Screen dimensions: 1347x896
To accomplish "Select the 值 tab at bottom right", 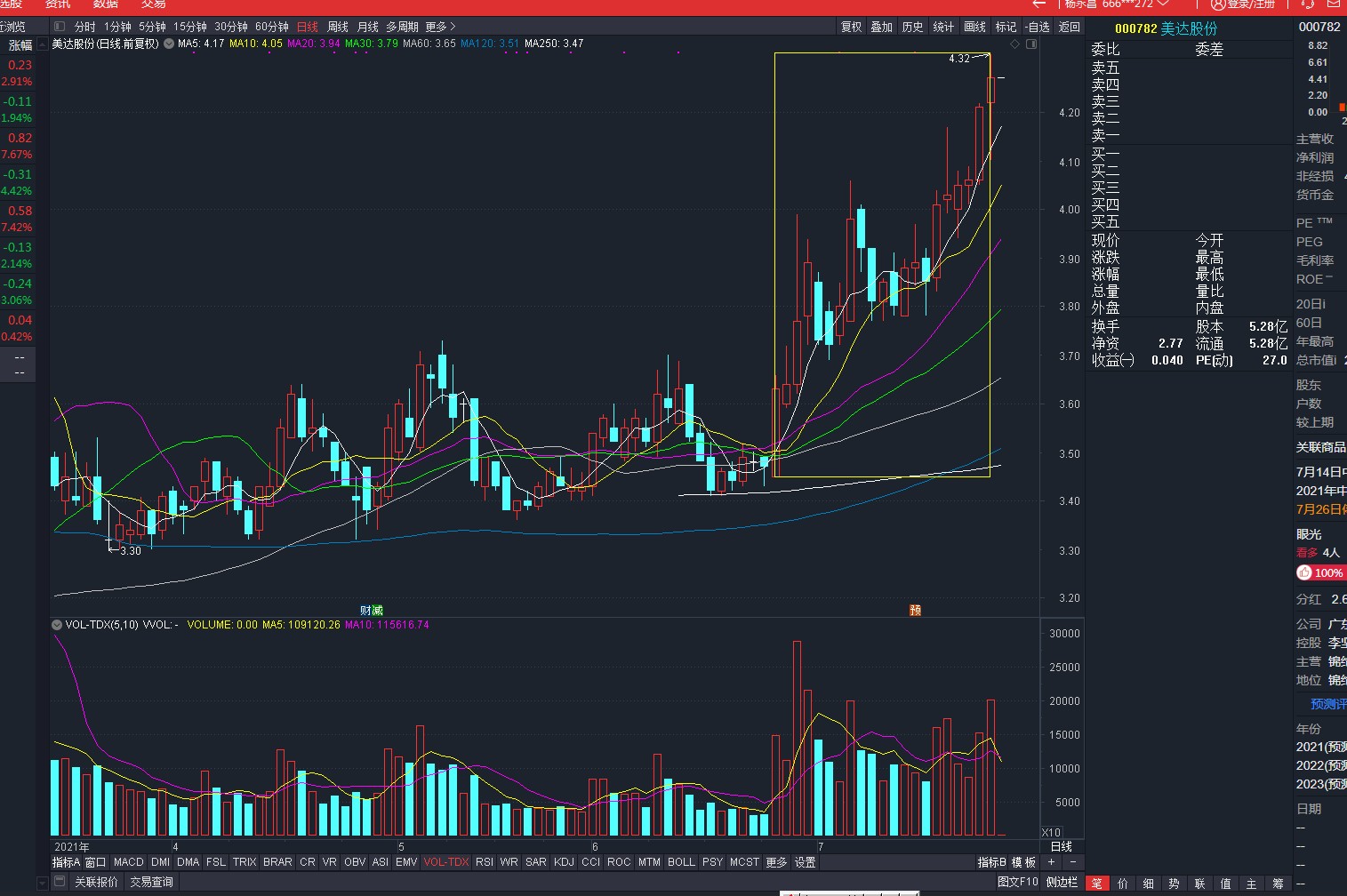I will pos(1225,884).
